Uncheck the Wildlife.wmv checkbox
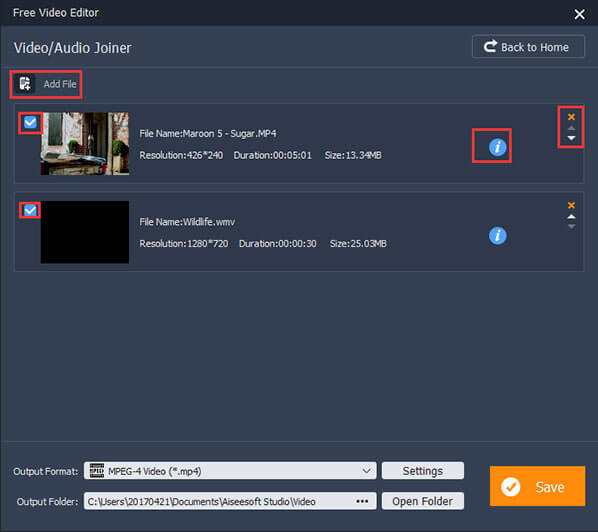The width and height of the screenshot is (598, 532). (30, 210)
